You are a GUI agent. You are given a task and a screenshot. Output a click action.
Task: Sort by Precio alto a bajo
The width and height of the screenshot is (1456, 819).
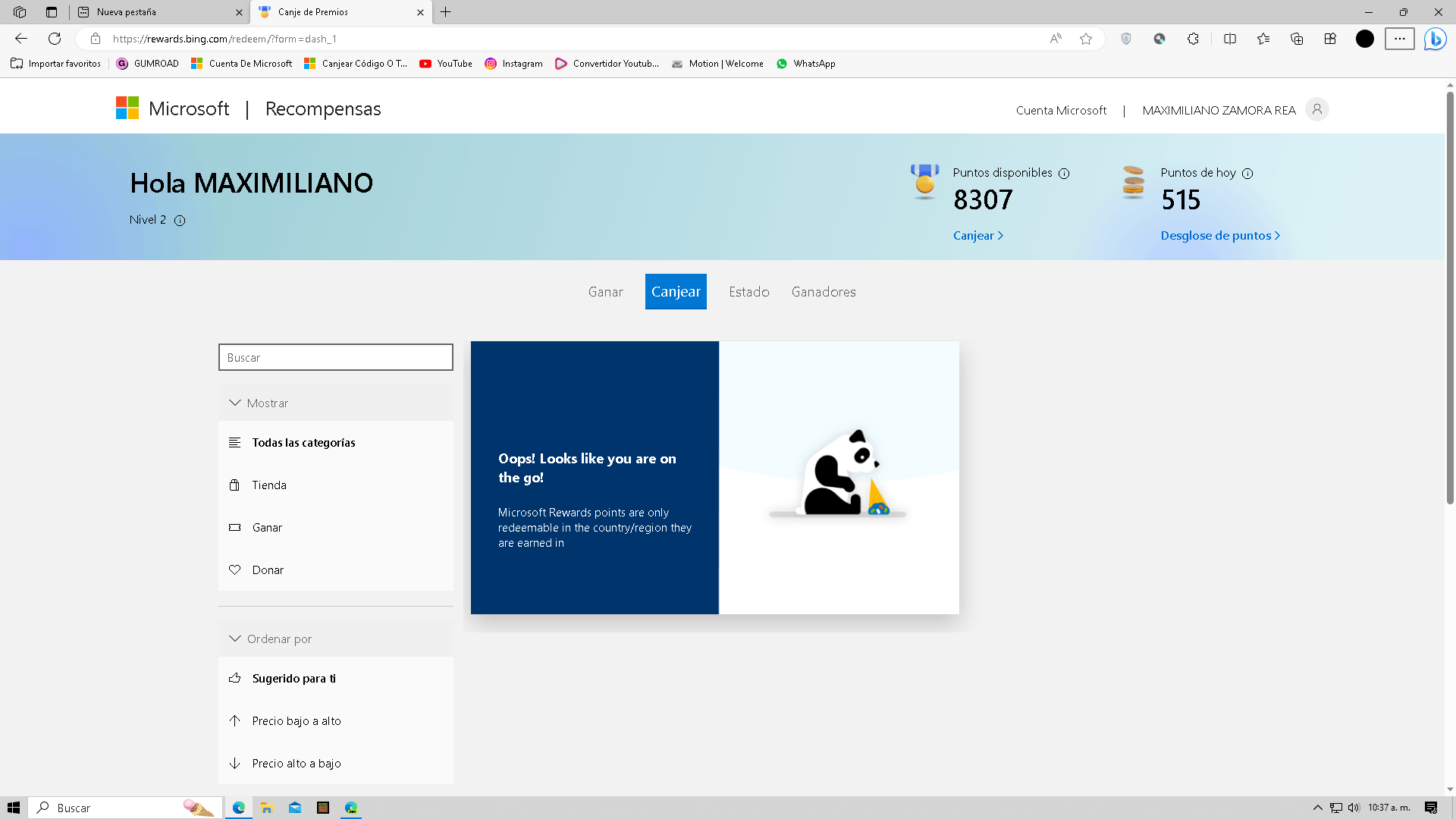pyautogui.click(x=336, y=764)
